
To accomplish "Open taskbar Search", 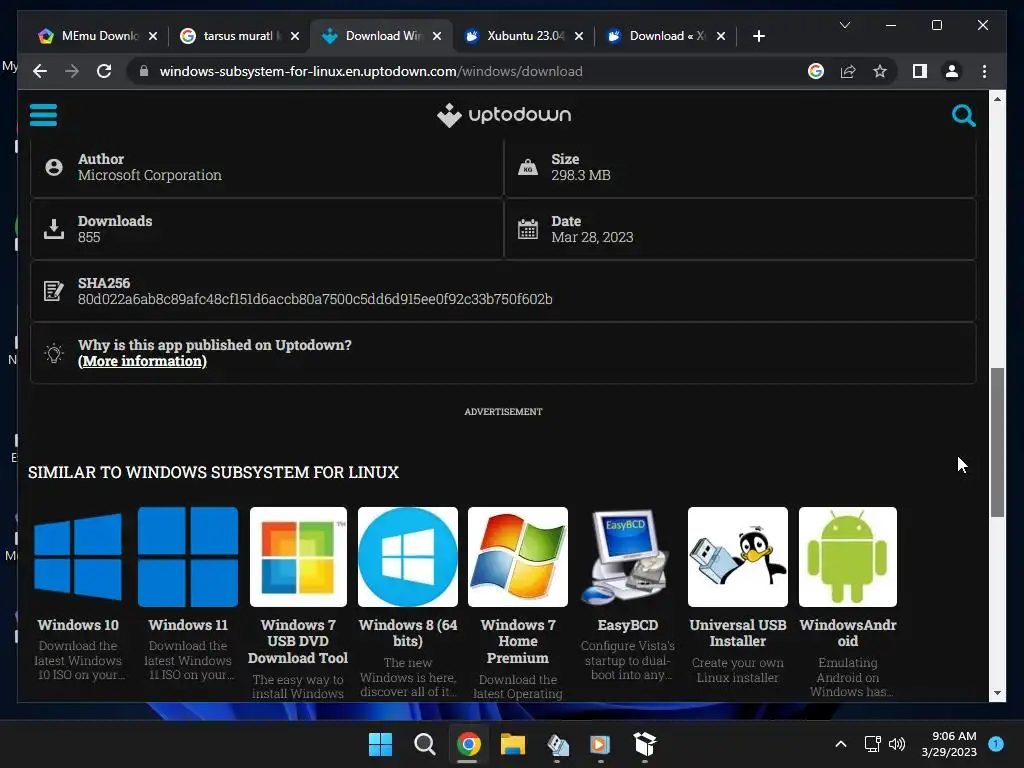I will [x=424, y=744].
